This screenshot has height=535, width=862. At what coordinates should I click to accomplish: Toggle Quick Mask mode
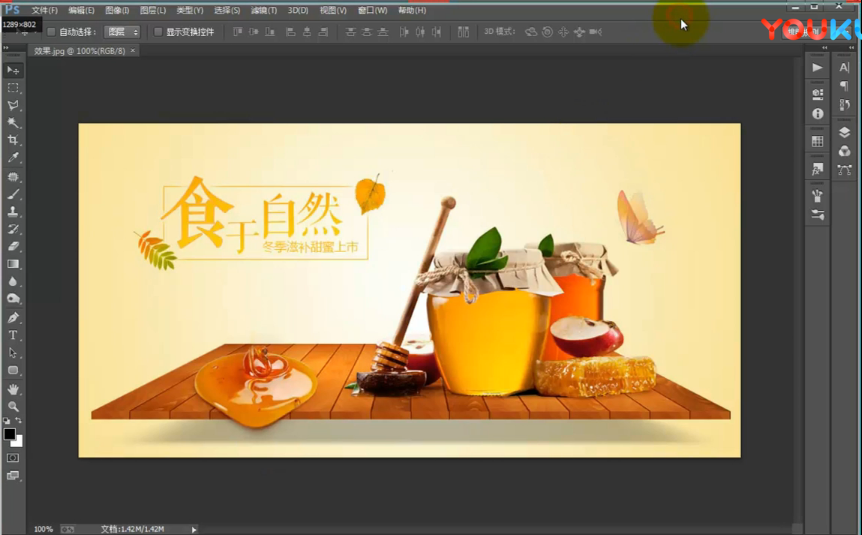(13, 457)
